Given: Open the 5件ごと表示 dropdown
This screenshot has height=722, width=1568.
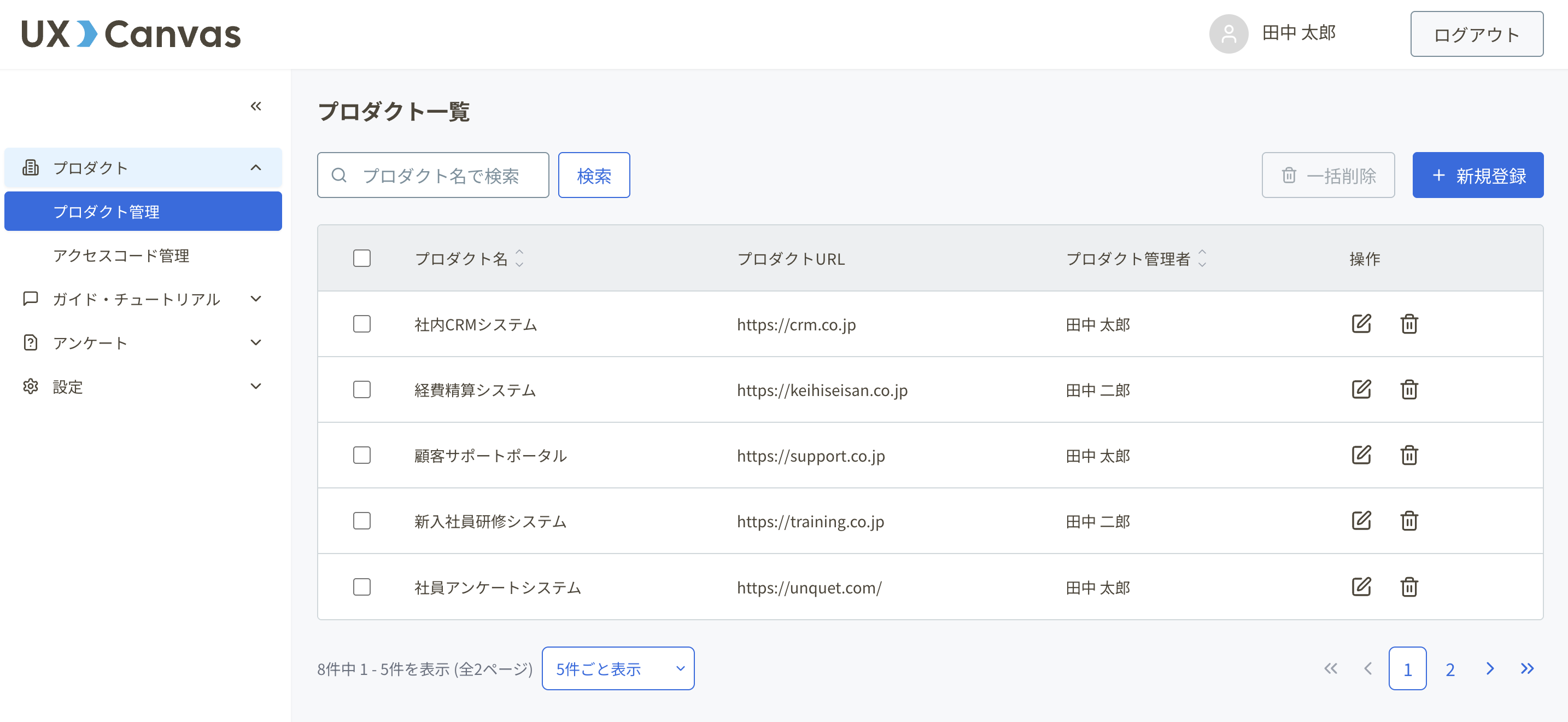Looking at the screenshot, I should (617, 668).
